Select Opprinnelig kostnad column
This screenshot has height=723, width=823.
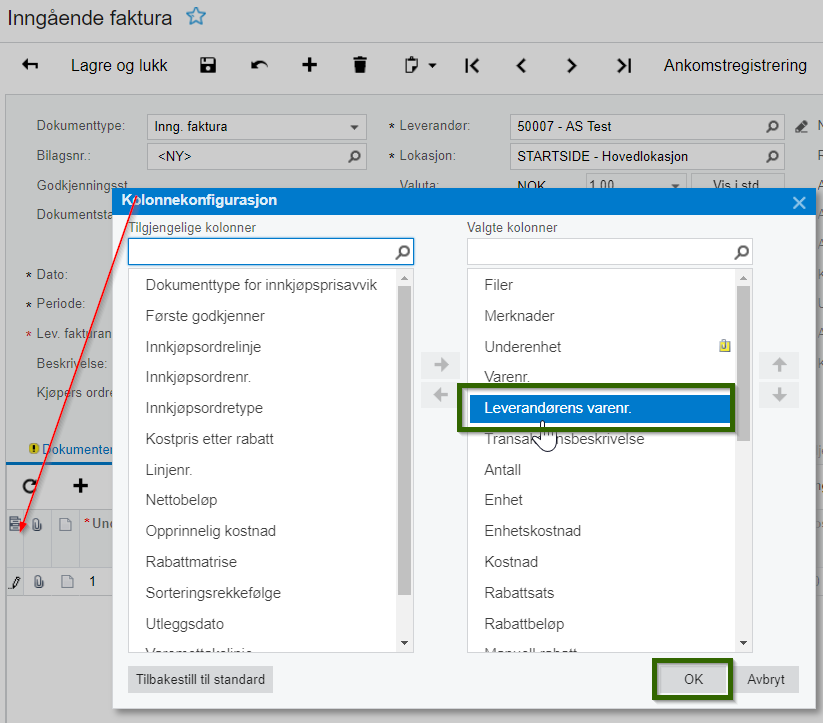coord(210,531)
